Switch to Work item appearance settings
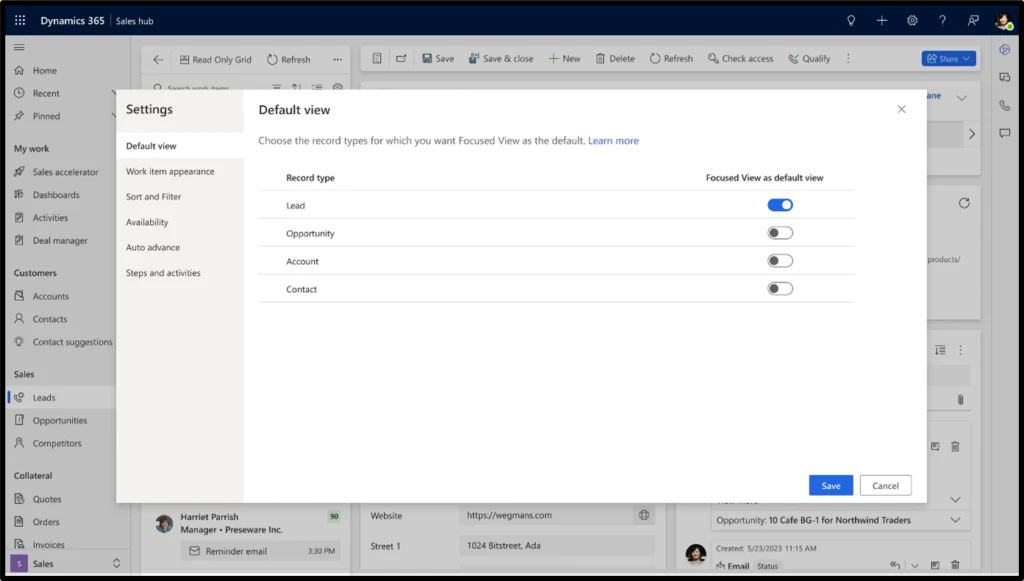Screen dimensions: 1024x581 click(170, 171)
